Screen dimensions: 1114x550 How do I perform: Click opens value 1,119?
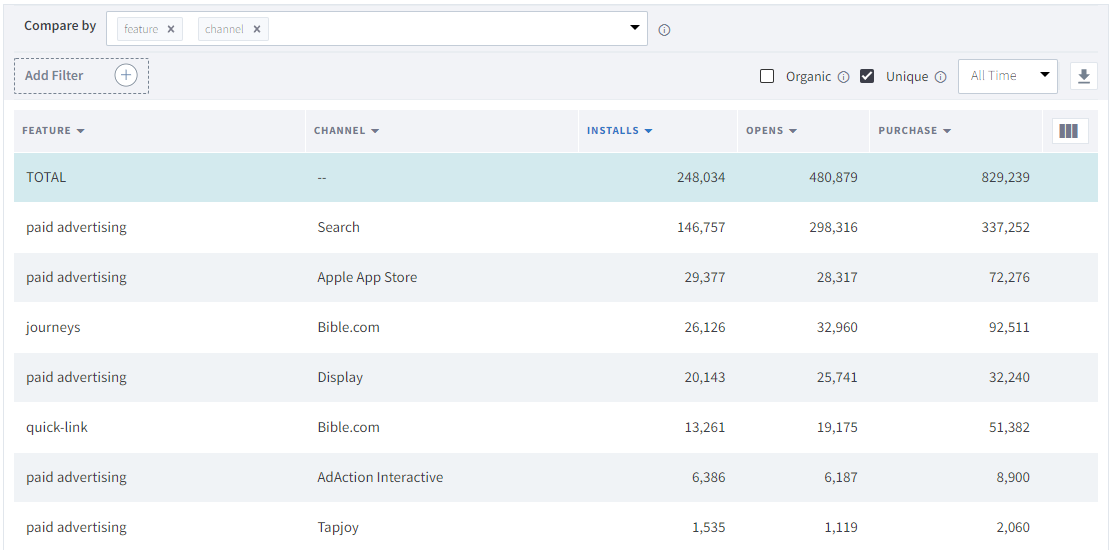pyautogui.click(x=840, y=527)
